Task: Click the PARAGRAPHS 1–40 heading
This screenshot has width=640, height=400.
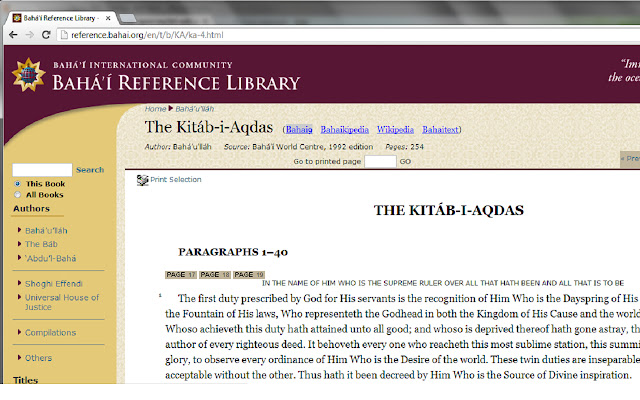Action: point(233,252)
